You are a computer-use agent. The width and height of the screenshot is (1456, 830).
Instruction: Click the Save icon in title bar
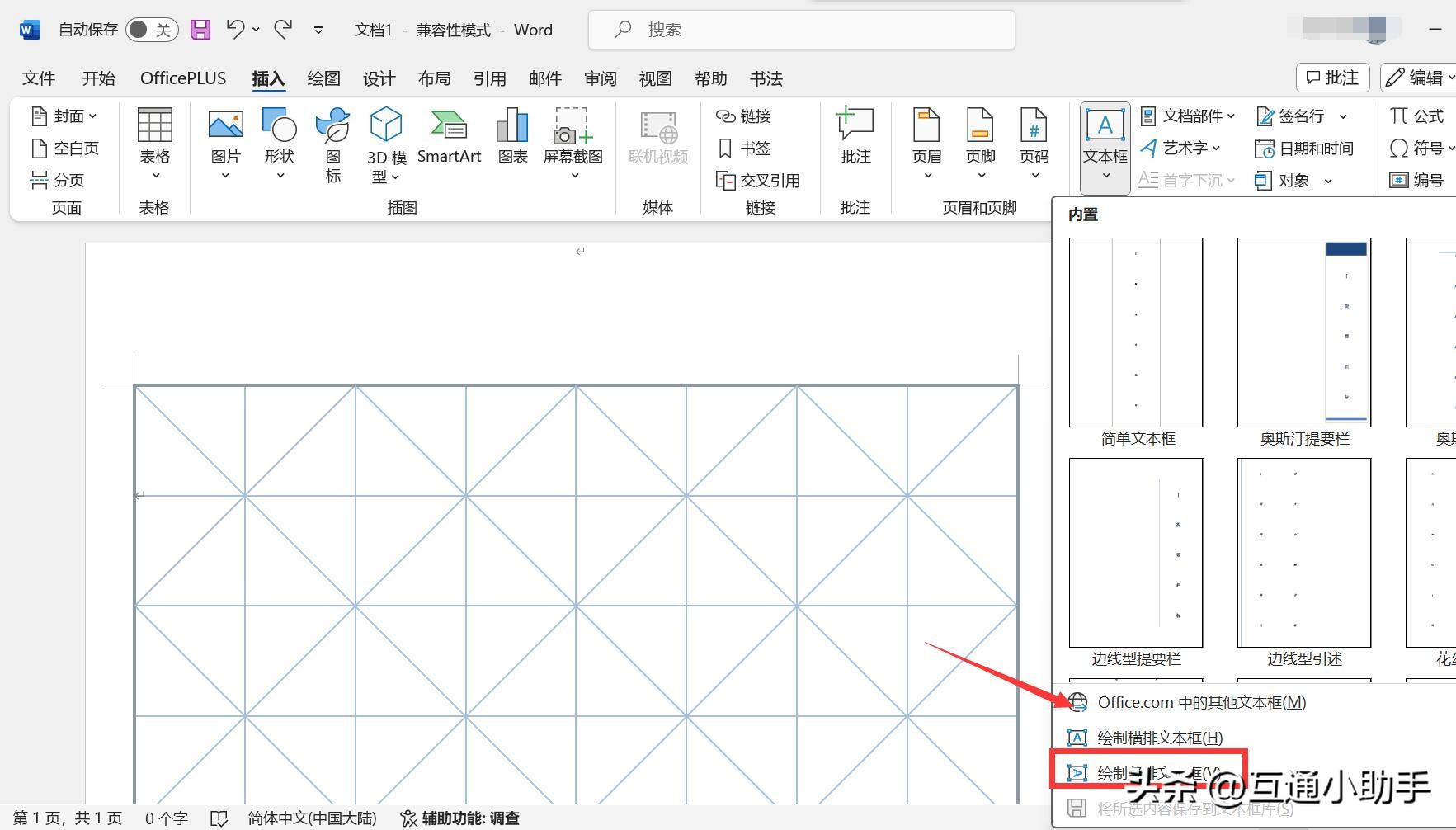pos(200,30)
